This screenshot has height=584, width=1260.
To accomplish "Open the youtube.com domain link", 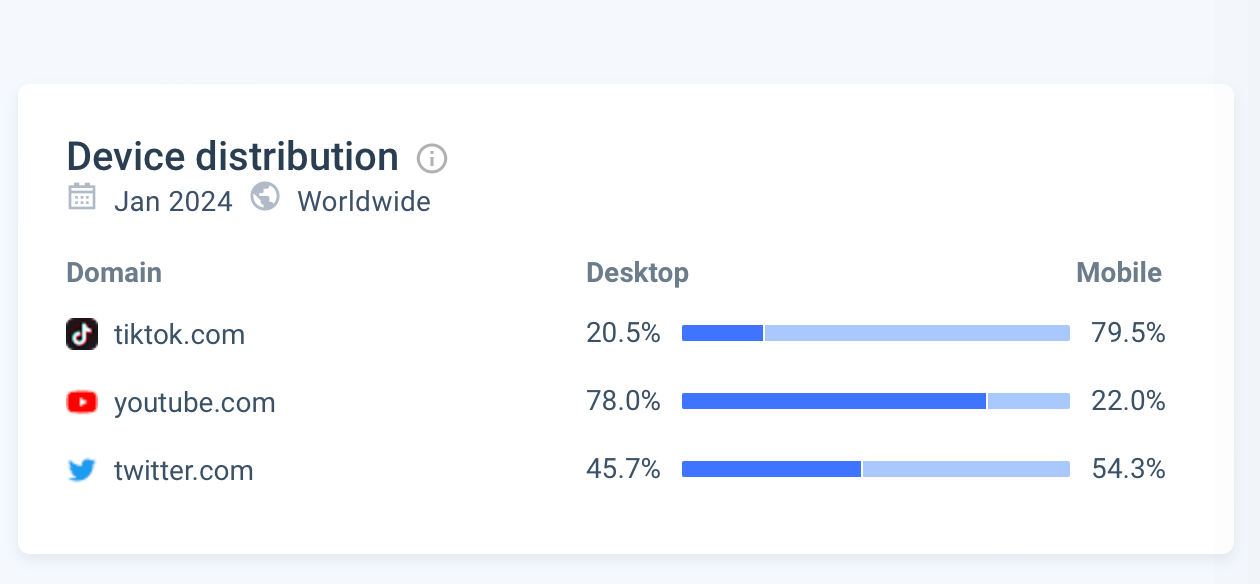I will coord(194,403).
